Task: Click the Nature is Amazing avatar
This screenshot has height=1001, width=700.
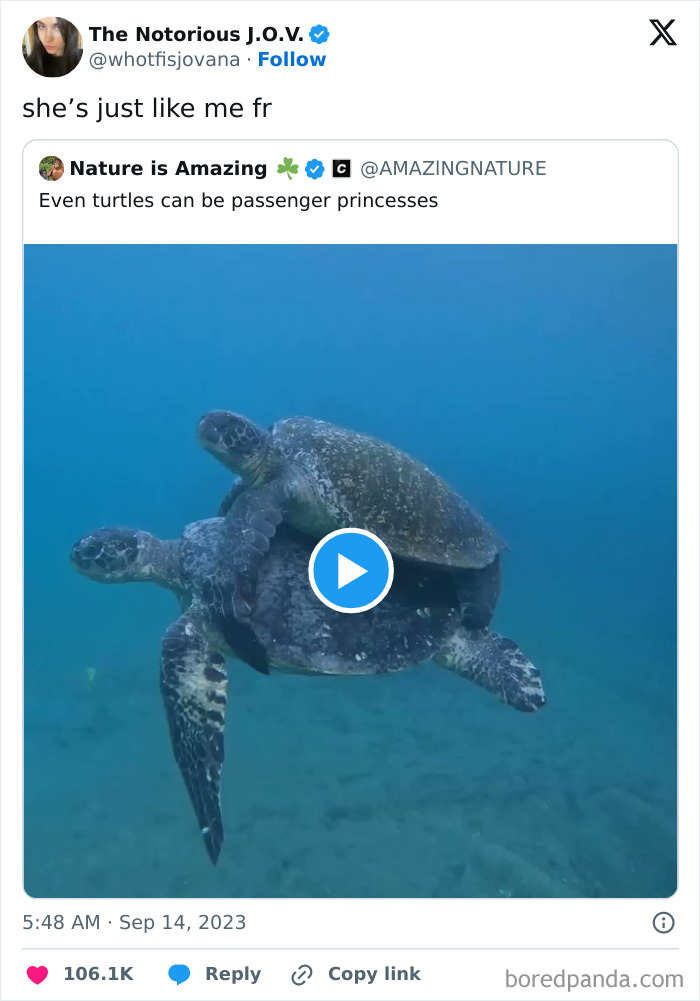Action: tap(51, 168)
